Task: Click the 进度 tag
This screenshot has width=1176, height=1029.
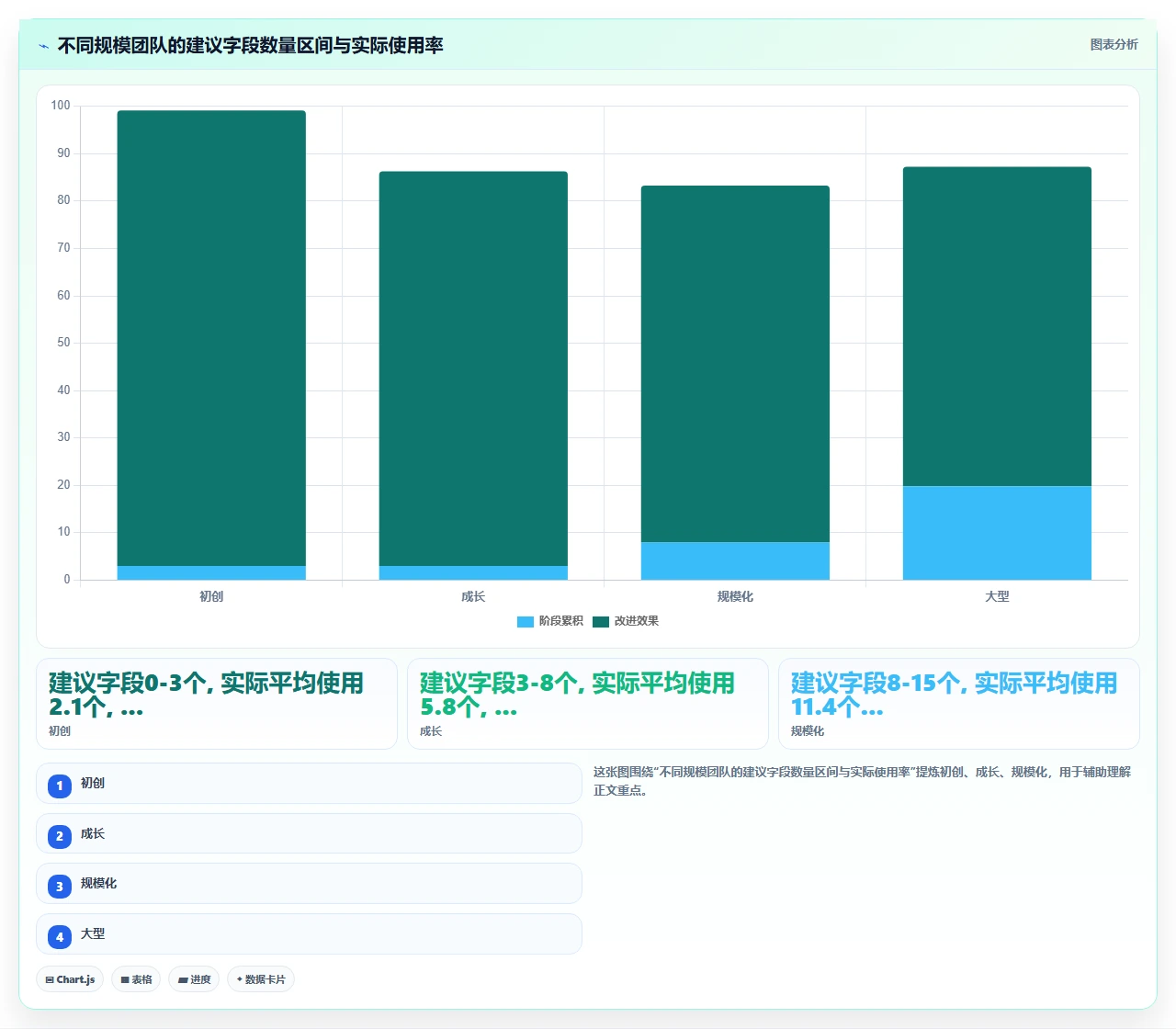Action: click(194, 979)
